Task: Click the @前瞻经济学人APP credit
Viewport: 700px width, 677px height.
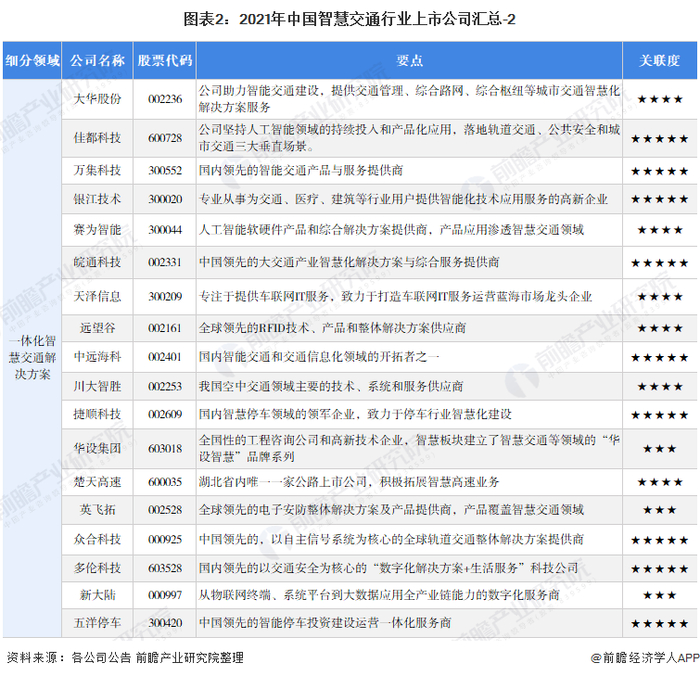Action: click(645, 658)
